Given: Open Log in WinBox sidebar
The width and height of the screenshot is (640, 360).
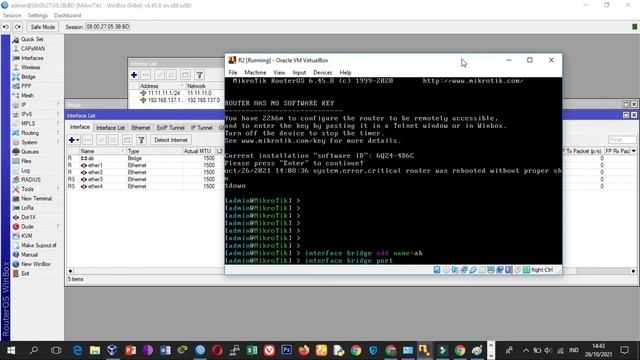Looking at the screenshot, I should click(25, 171).
